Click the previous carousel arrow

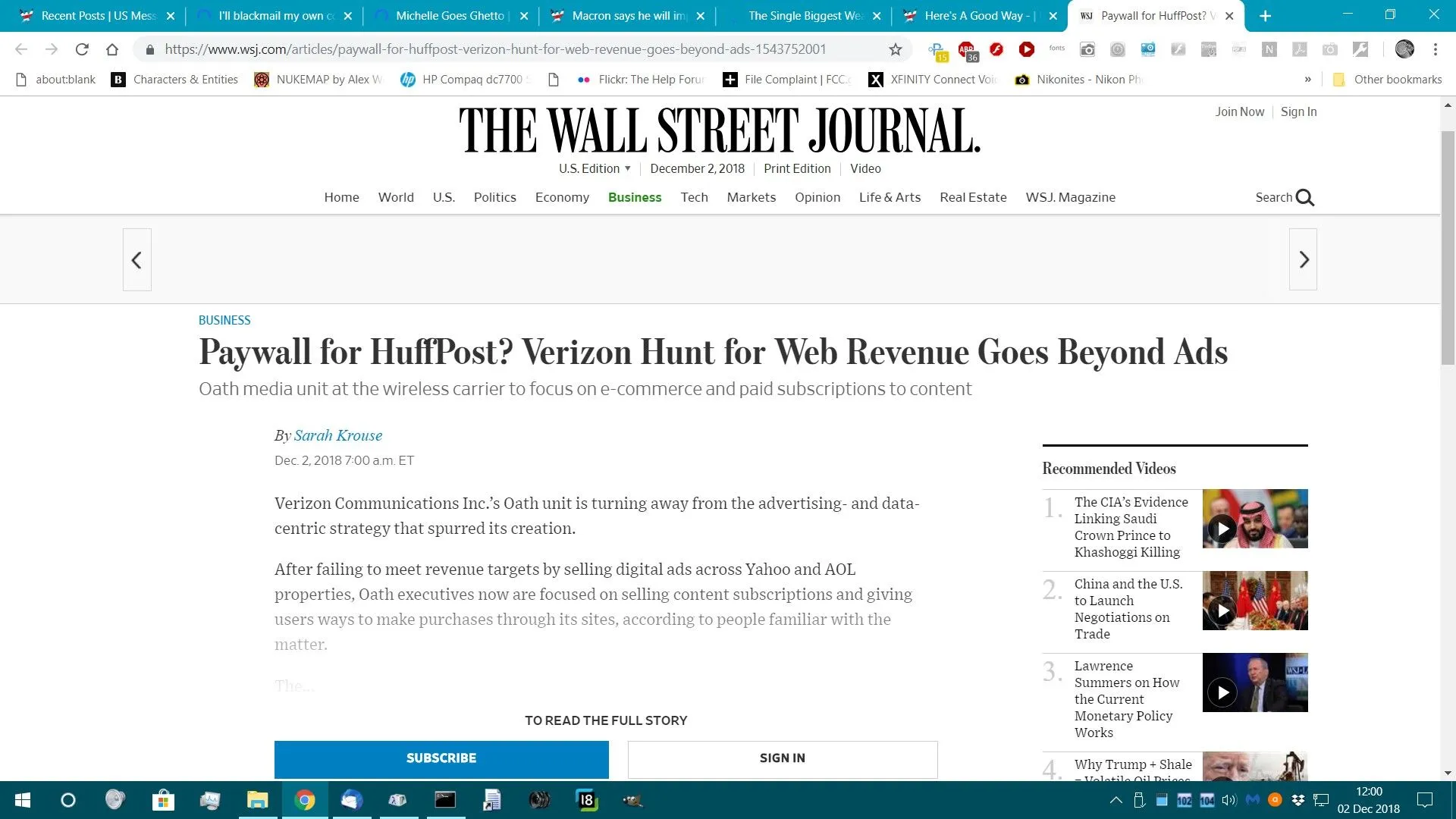(x=136, y=260)
